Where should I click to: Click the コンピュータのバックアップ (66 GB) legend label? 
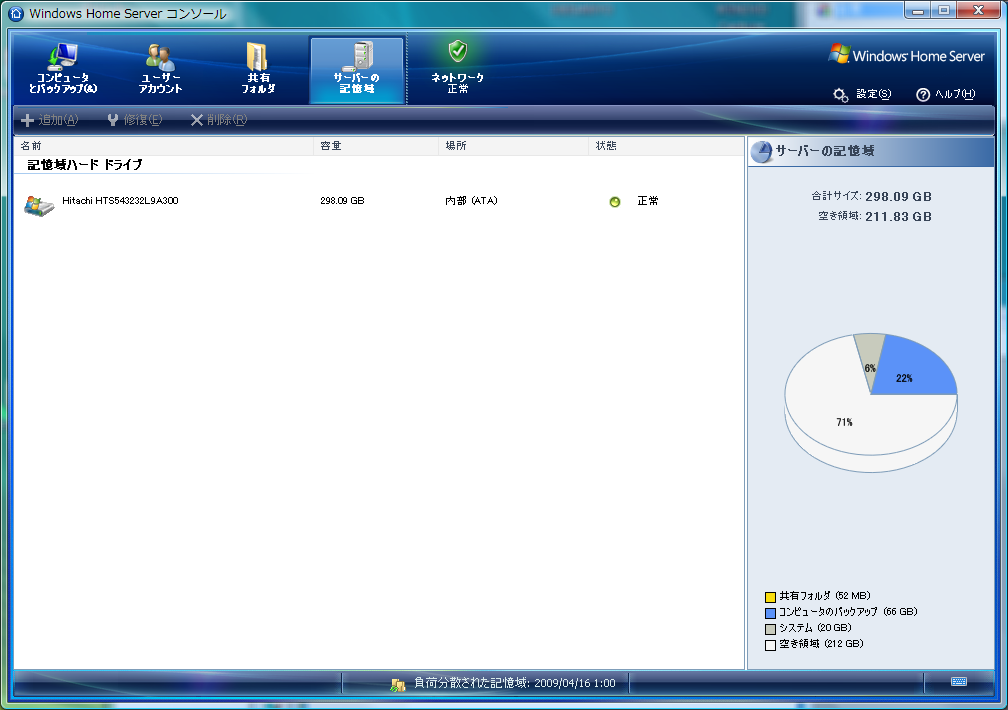click(x=848, y=612)
